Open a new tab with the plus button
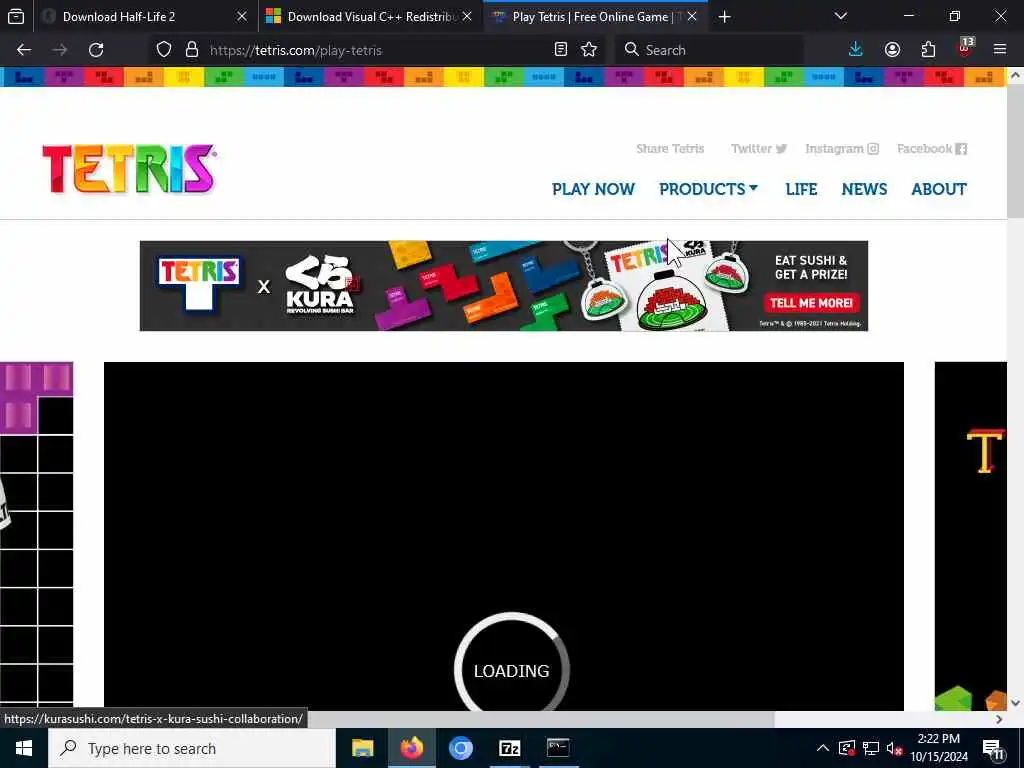 click(724, 16)
